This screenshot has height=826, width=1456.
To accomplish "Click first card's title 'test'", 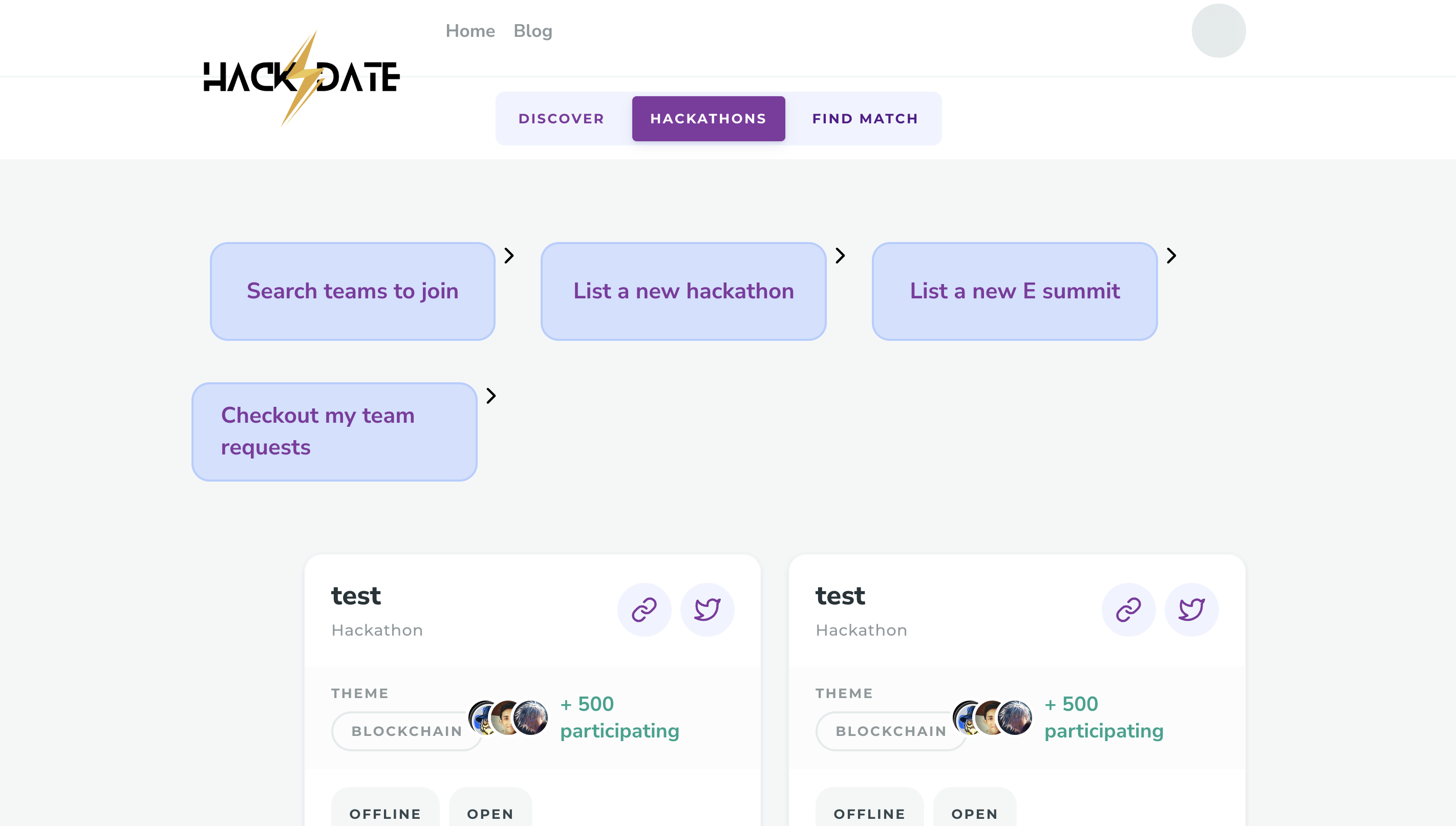I will pos(356,596).
